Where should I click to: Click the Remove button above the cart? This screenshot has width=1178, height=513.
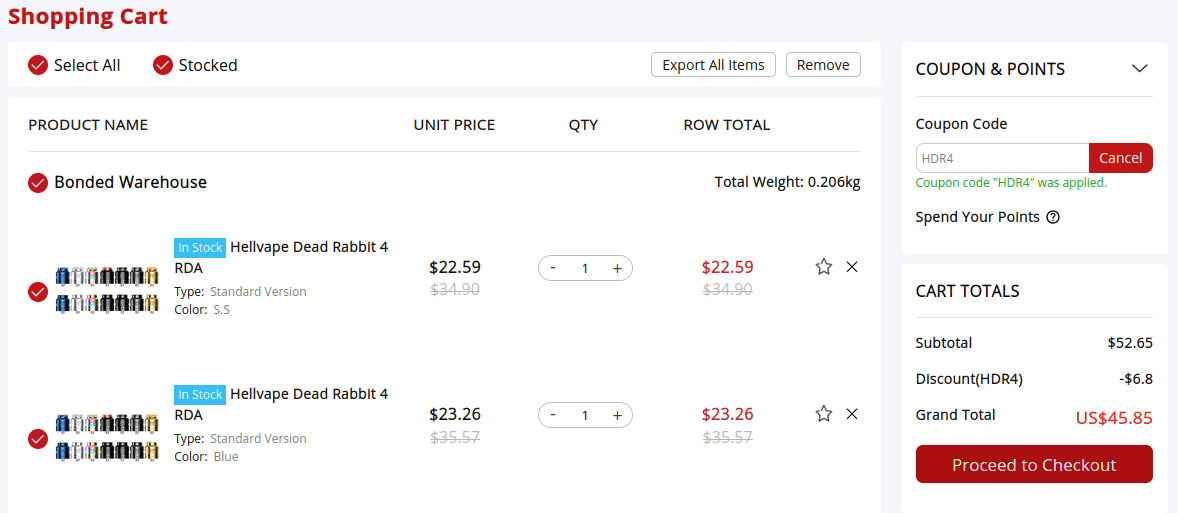click(x=823, y=65)
